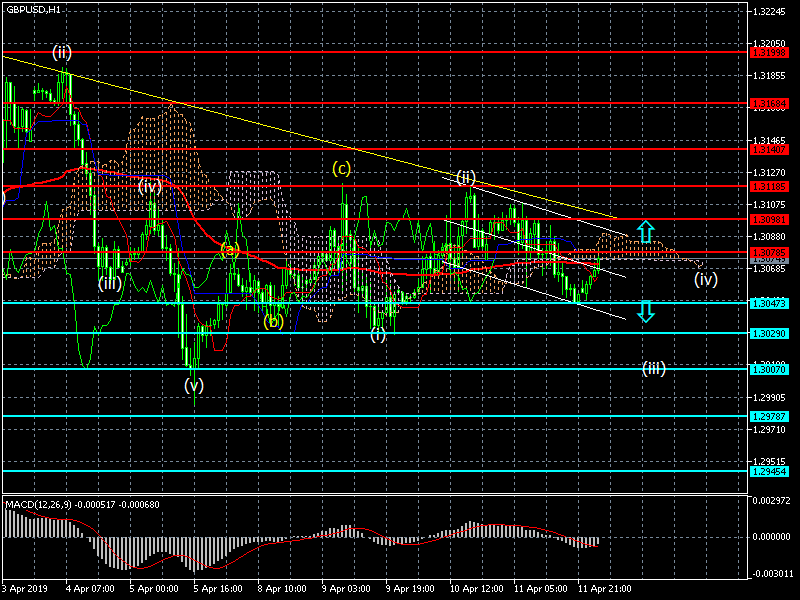The height and width of the screenshot is (600, 800).
Task: Click the gray current price tag
Action: click(x=770, y=259)
